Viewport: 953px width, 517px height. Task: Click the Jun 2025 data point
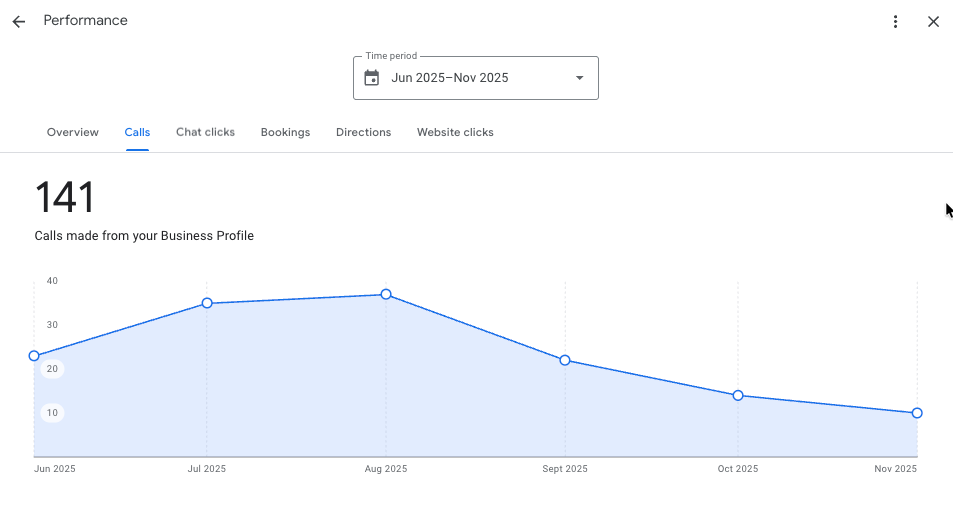click(34, 356)
